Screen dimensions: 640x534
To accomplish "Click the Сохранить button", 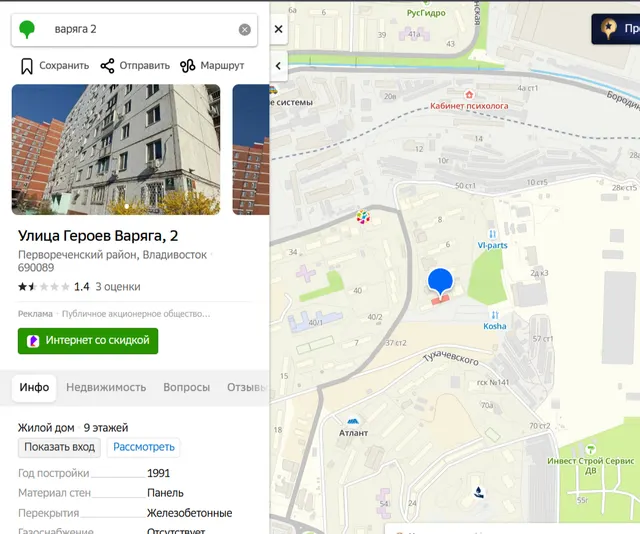I will pos(55,66).
